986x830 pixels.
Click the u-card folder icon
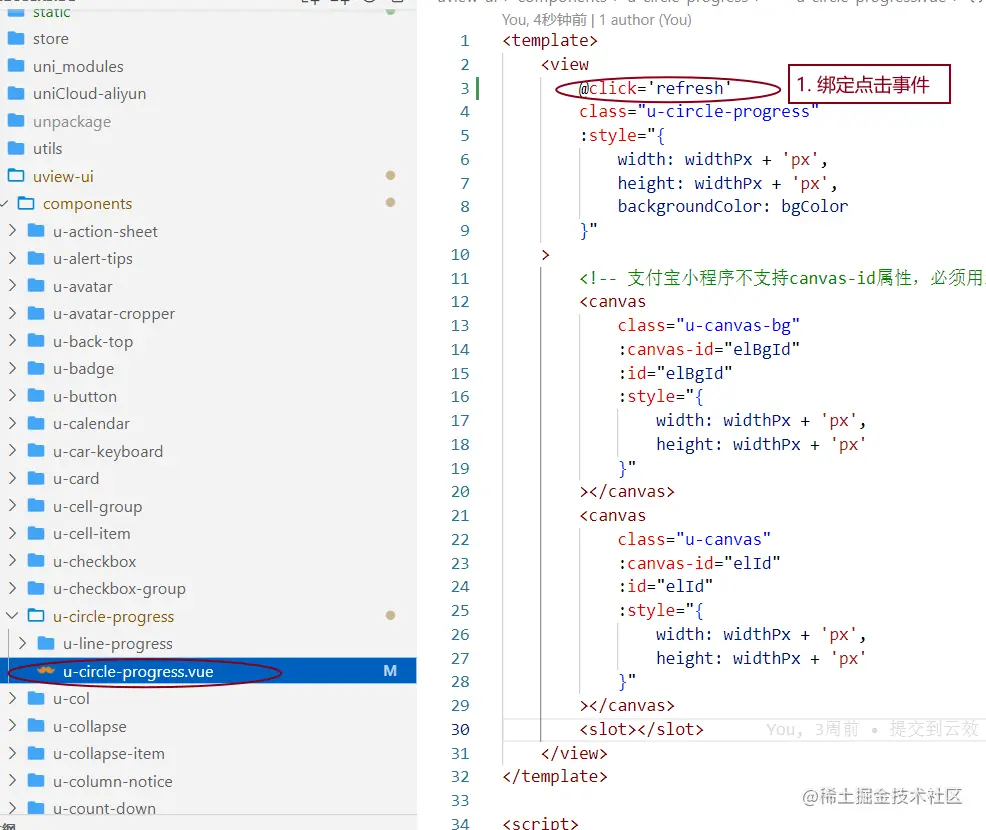pos(36,478)
